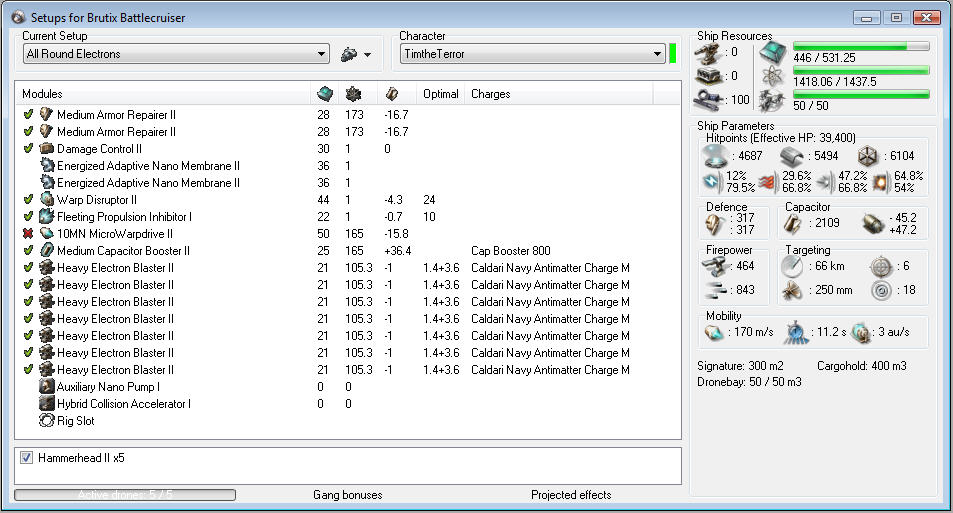This screenshot has height=513, width=953.
Task: Click the Damage Control II module icon
Action: [47, 148]
